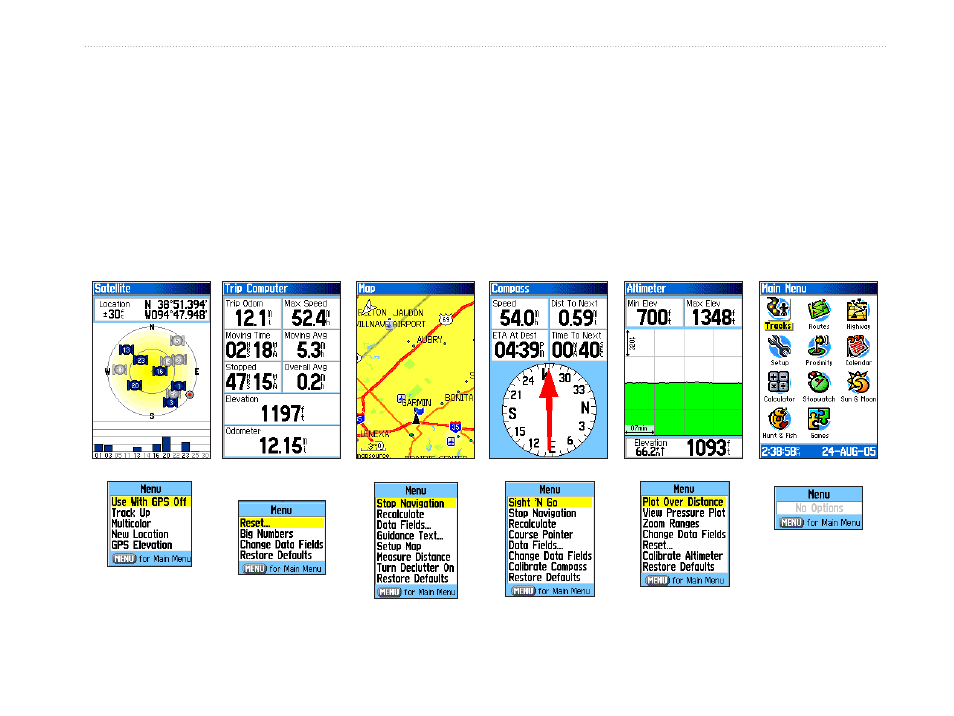The width and height of the screenshot is (954, 716).
Task: Click the Dist To Next 0.59 field
Action: click(578, 313)
